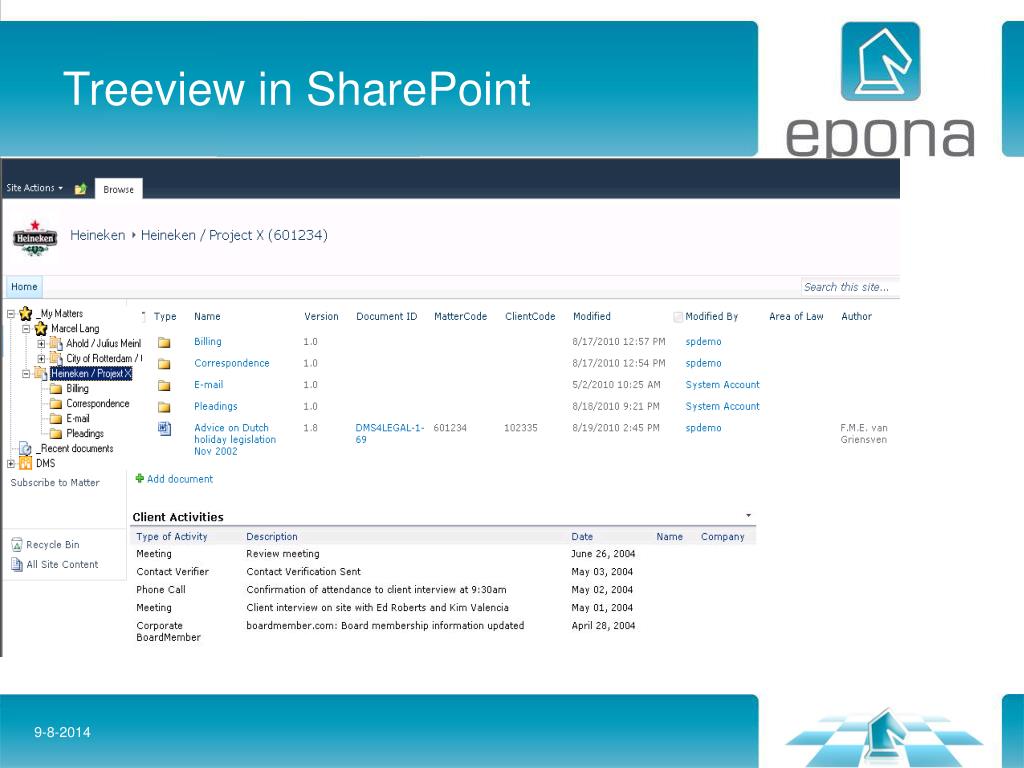The width and height of the screenshot is (1024, 768).
Task: Sort by Type of Activity column
Action: pos(172,537)
